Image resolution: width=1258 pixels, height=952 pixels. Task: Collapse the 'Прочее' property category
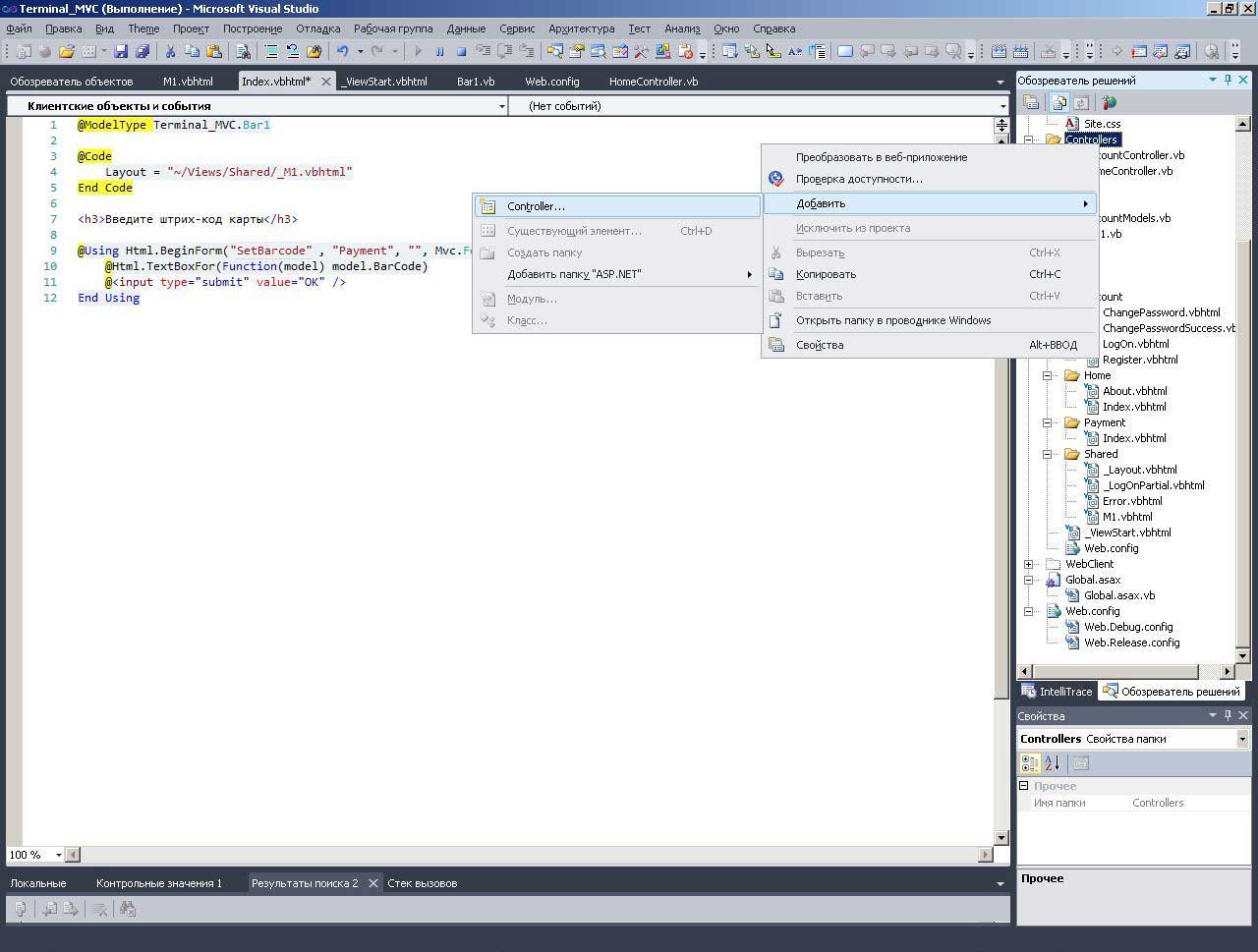click(x=1023, y=786)
